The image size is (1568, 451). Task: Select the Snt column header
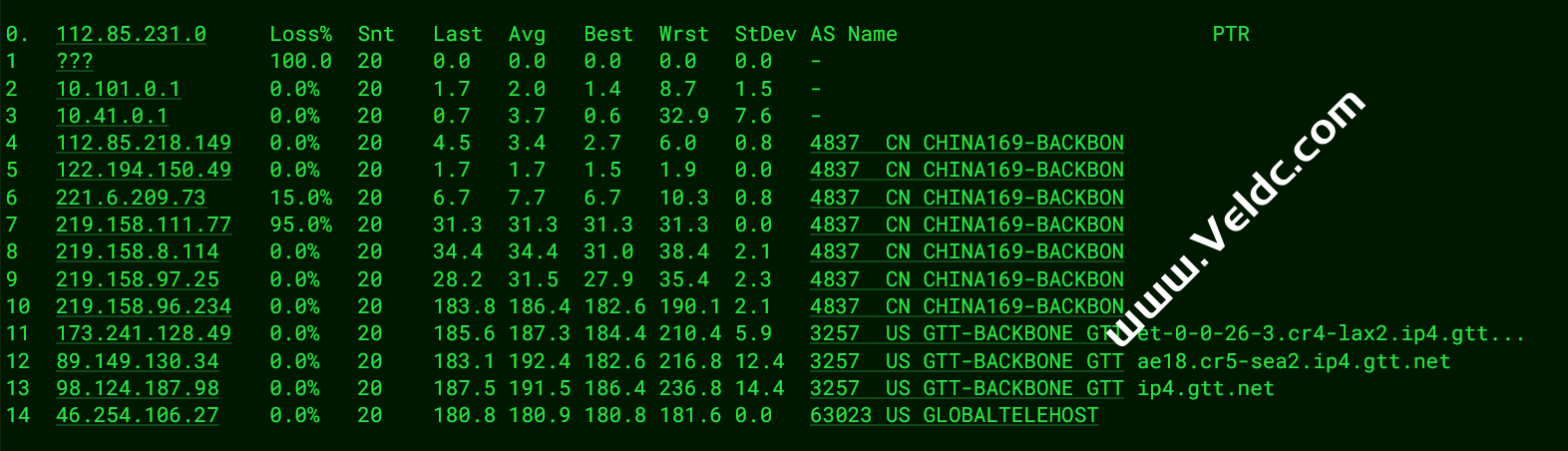[376, 34]
